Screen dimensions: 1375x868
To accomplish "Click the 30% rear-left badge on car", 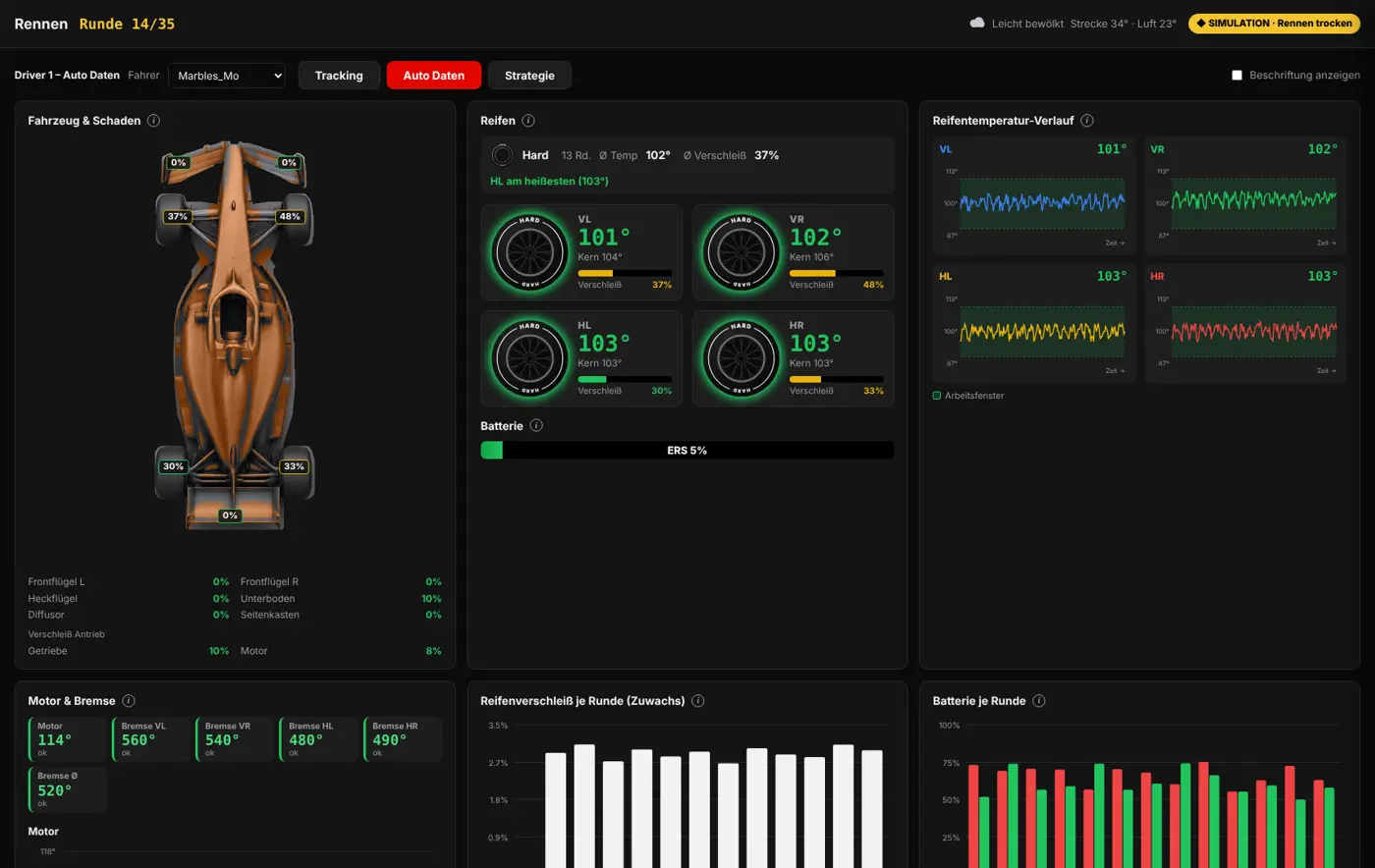I will click(173, 466).
